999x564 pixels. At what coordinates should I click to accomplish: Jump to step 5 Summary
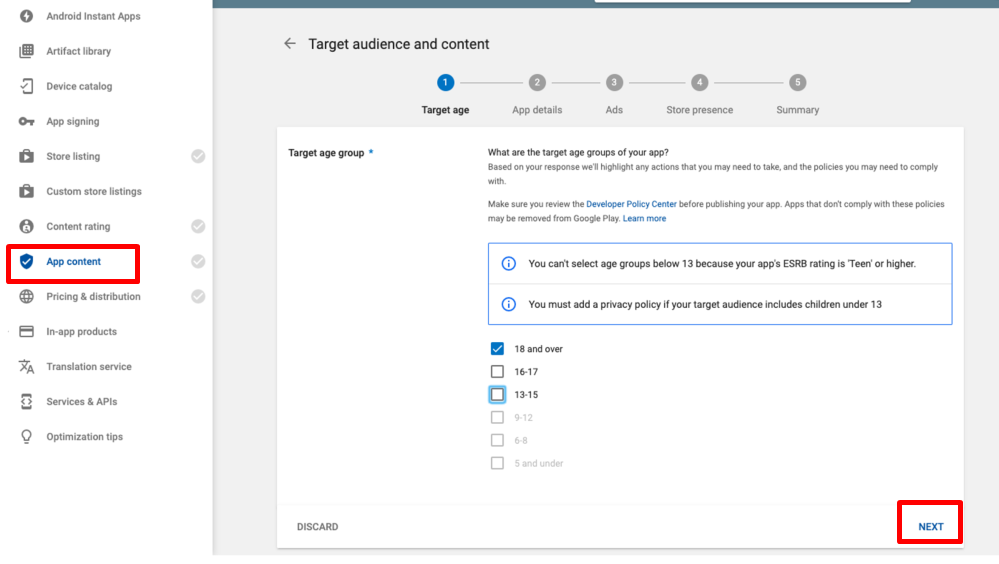(797, 83)
